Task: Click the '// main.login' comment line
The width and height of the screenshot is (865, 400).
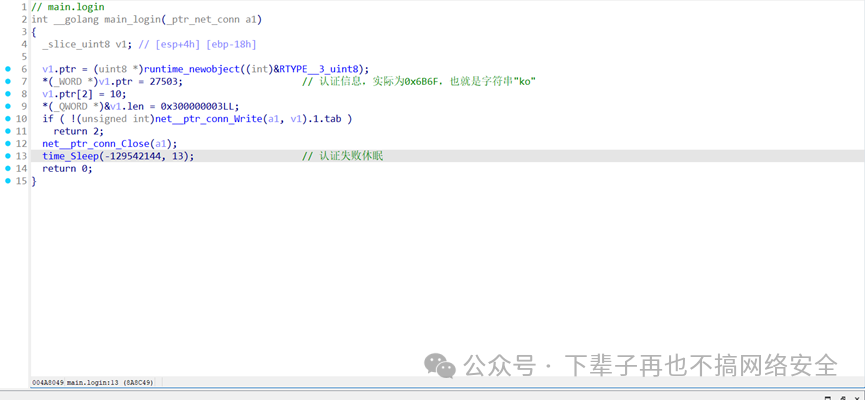Action: 68,7
